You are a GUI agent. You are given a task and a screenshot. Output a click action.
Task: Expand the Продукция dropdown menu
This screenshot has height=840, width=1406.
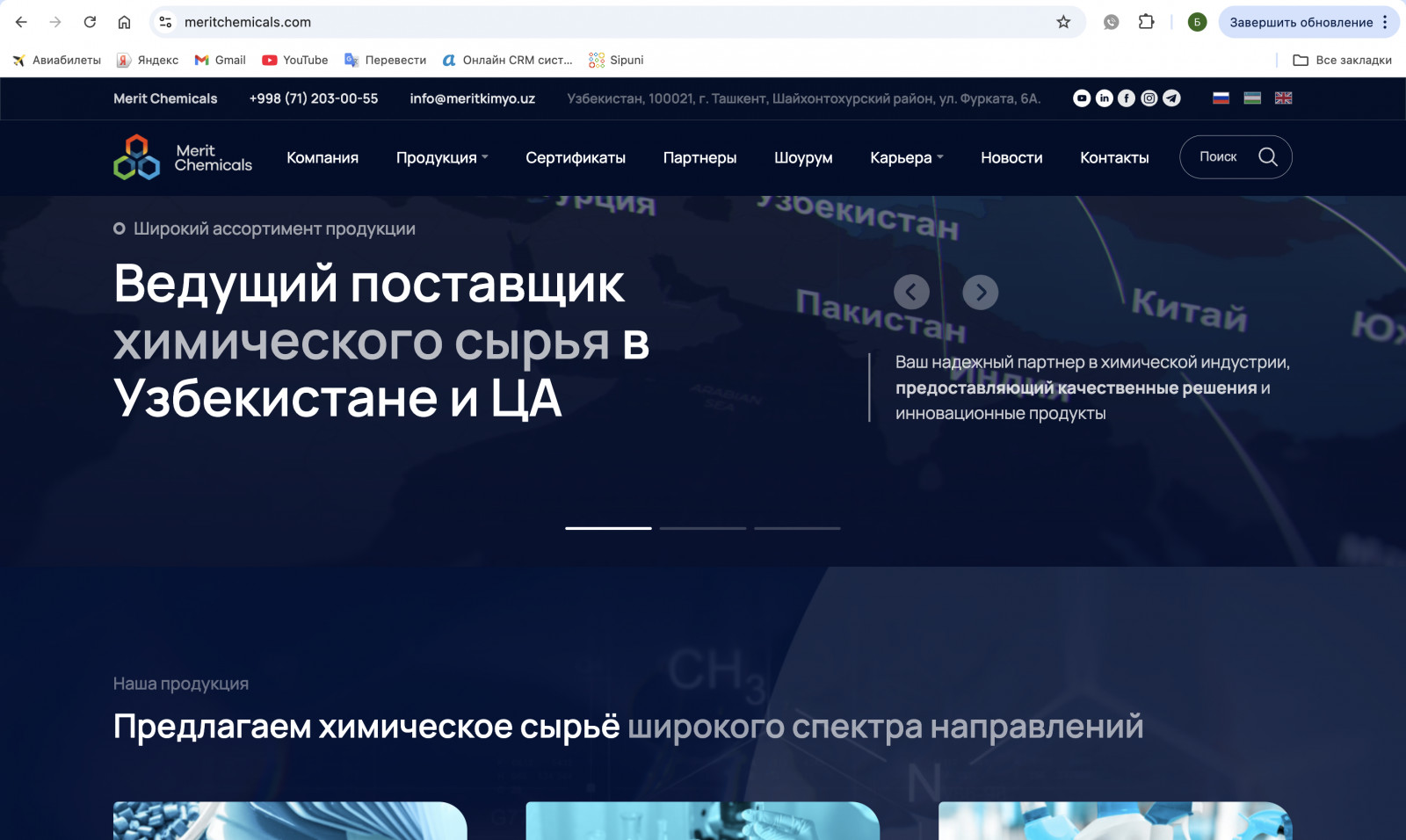click(x=442, y=158)
